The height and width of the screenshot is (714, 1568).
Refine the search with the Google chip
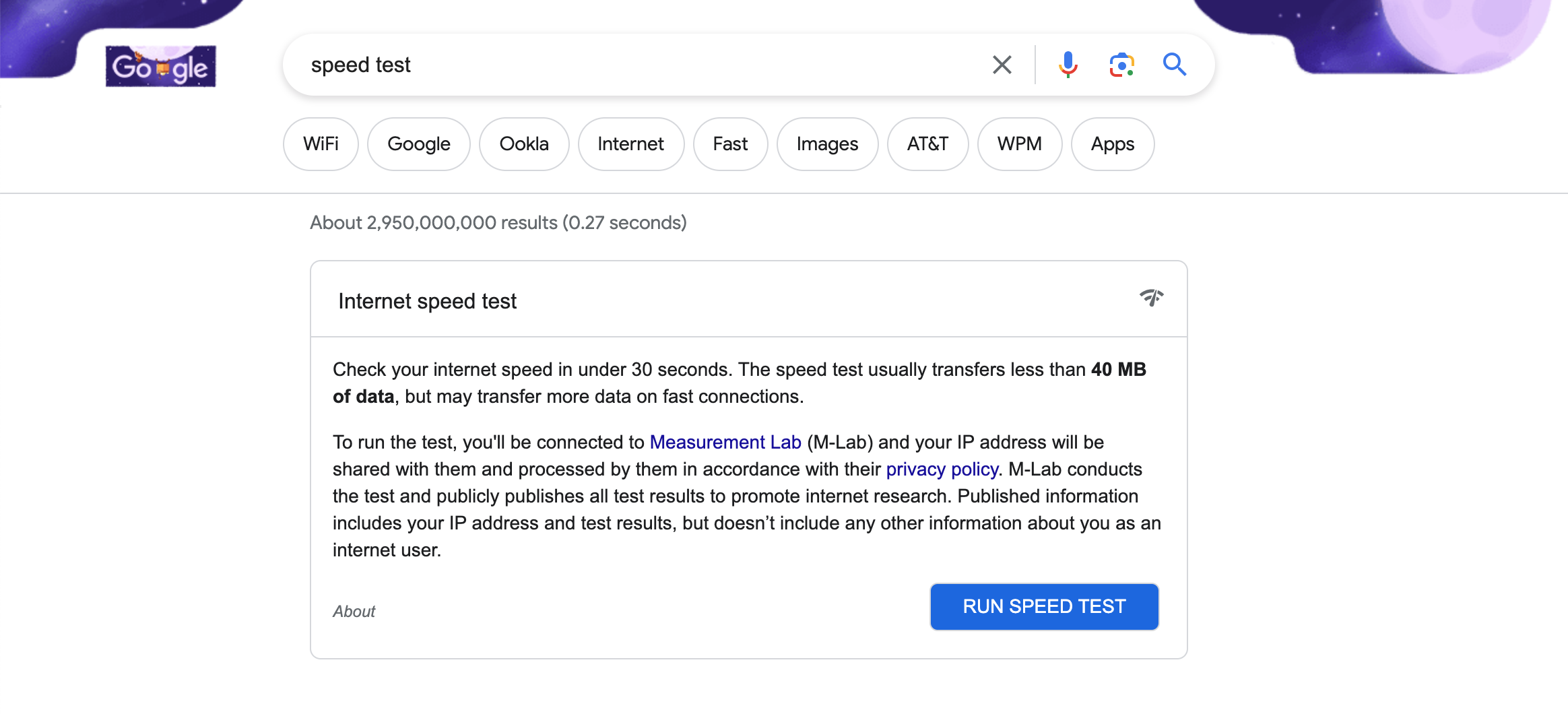tap(418, 143)
